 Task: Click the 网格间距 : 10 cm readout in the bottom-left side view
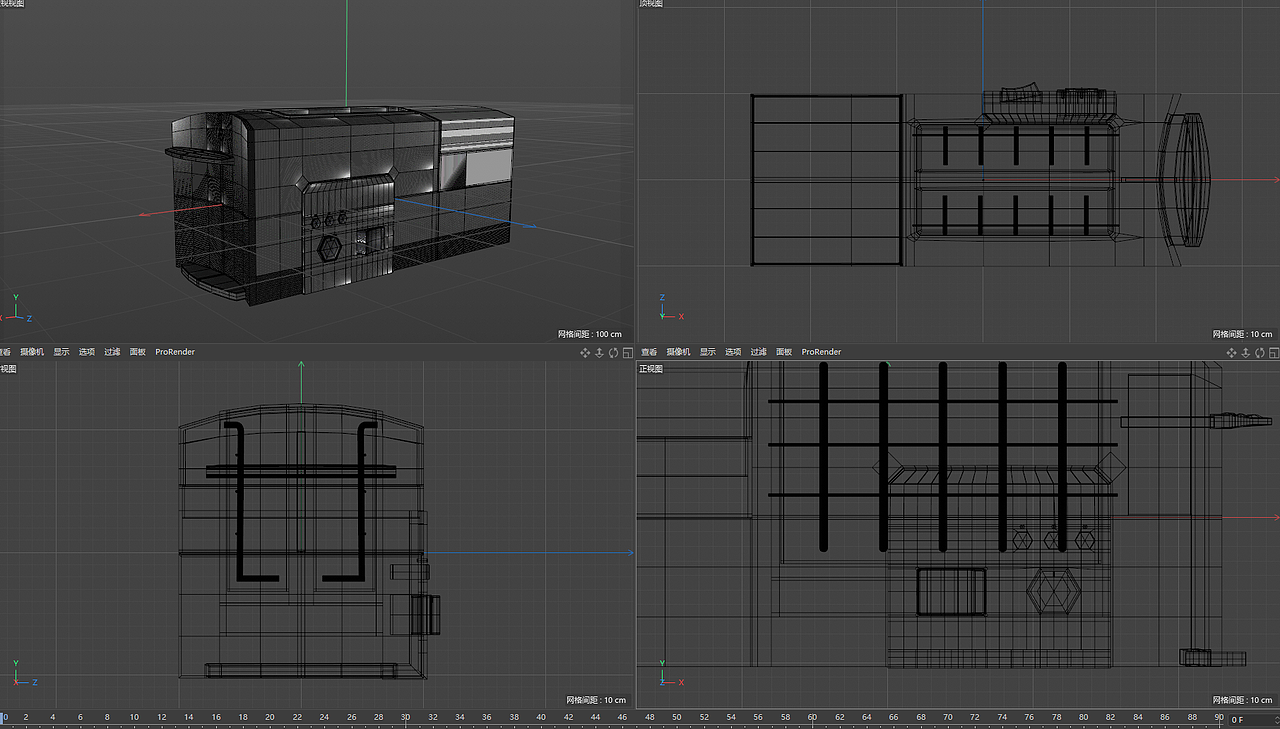(x=596, y=700)
